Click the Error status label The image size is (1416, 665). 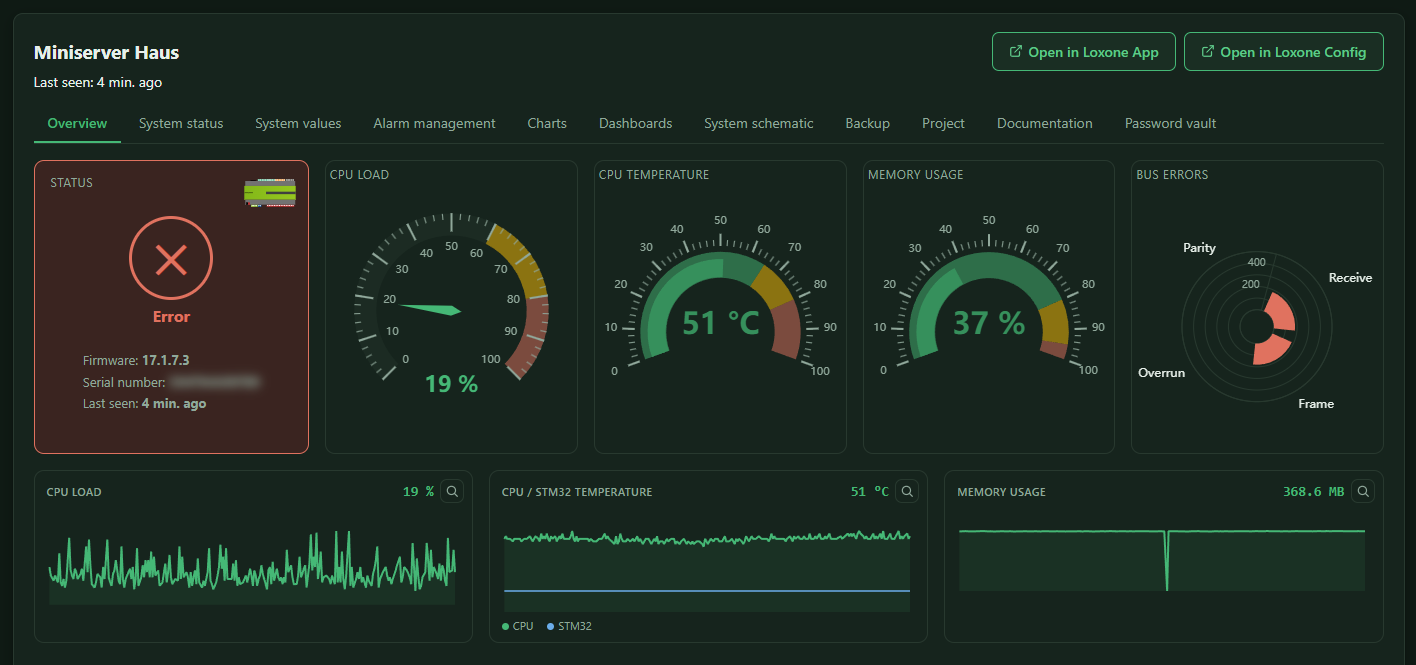(x=171, y=316)
